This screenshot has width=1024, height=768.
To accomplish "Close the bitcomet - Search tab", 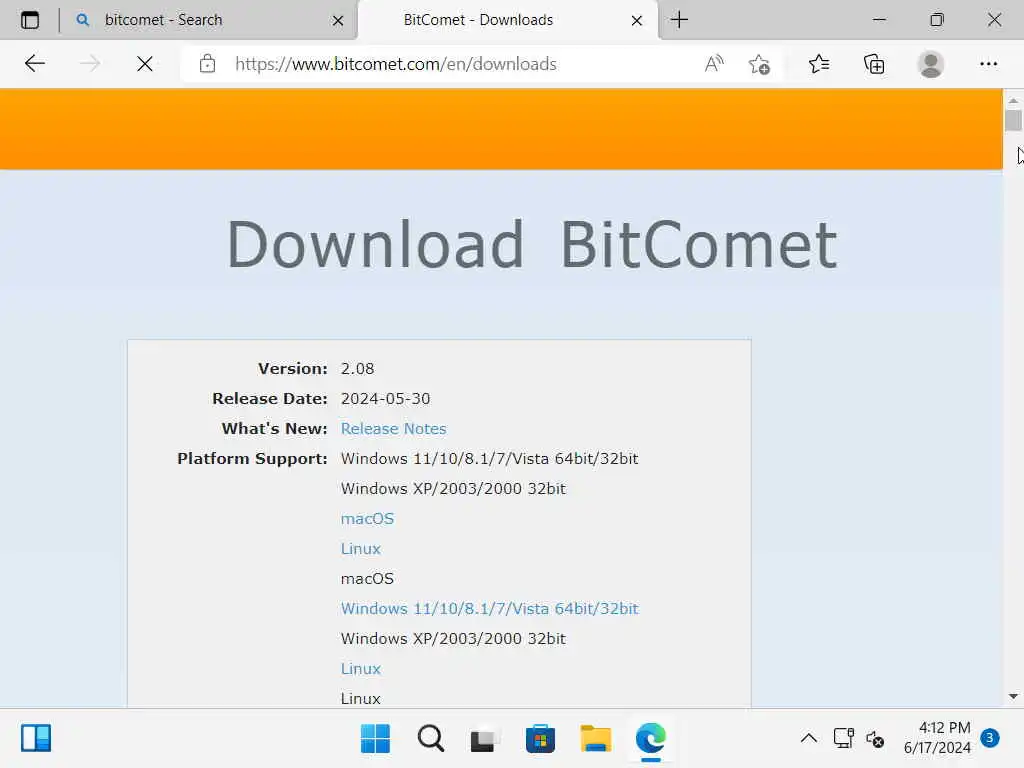I will point(338,21).
